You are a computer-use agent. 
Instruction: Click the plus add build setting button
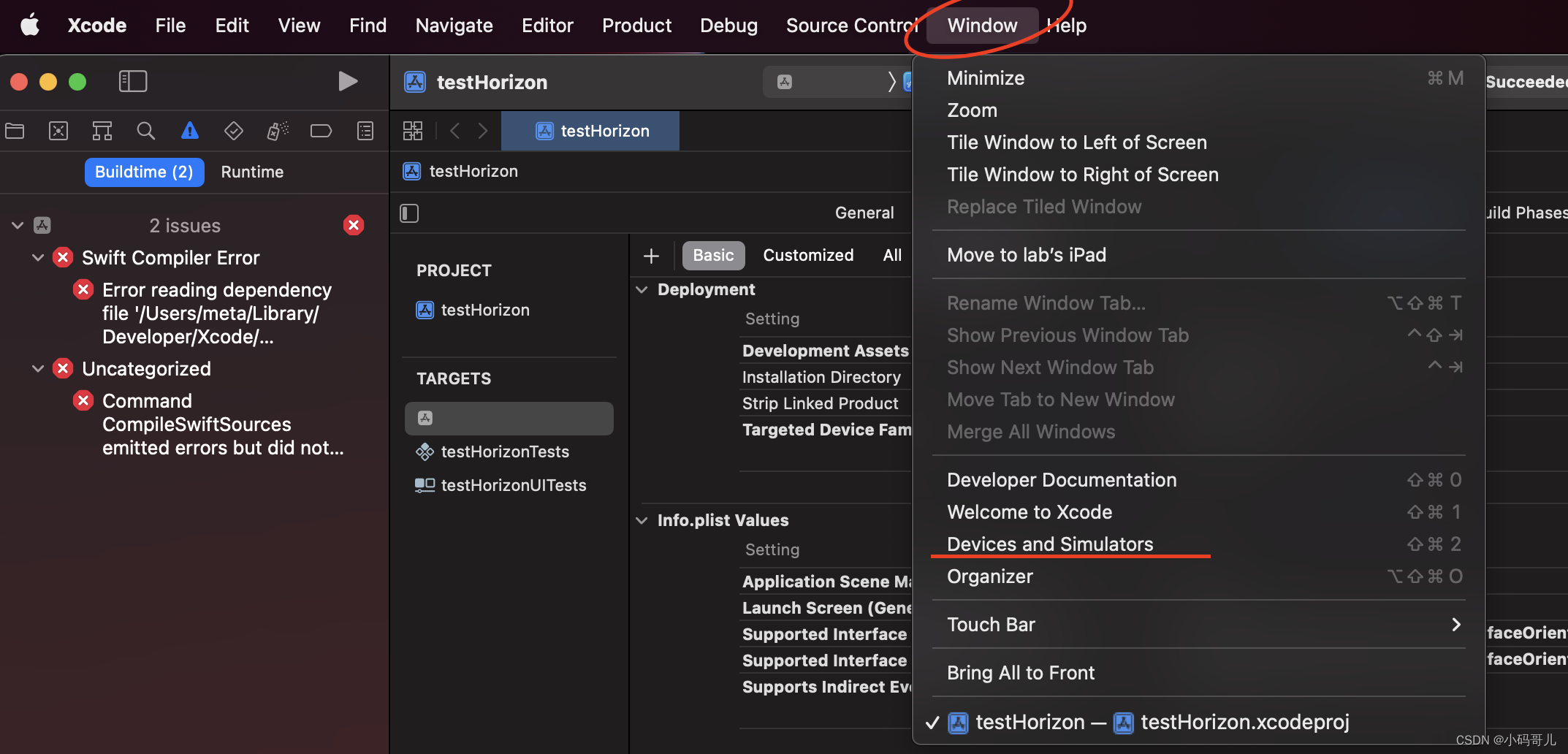pos(651,256)
